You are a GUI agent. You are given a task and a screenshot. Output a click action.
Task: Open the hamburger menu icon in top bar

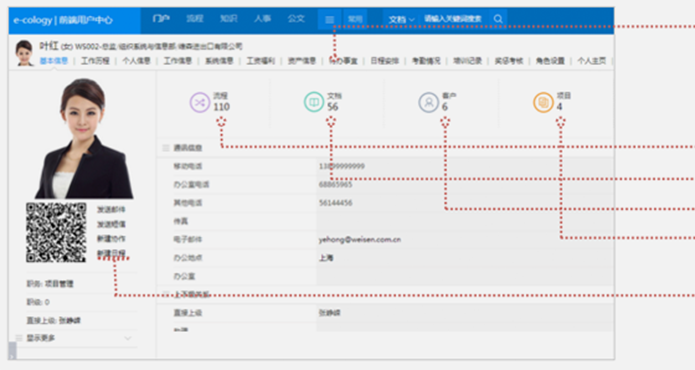tap(329, 19)
